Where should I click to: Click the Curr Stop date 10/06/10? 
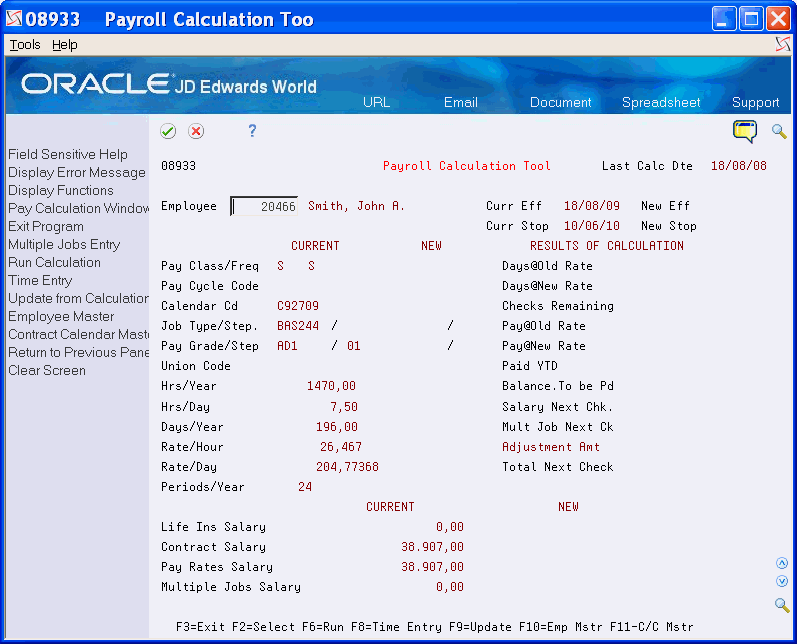592,226
